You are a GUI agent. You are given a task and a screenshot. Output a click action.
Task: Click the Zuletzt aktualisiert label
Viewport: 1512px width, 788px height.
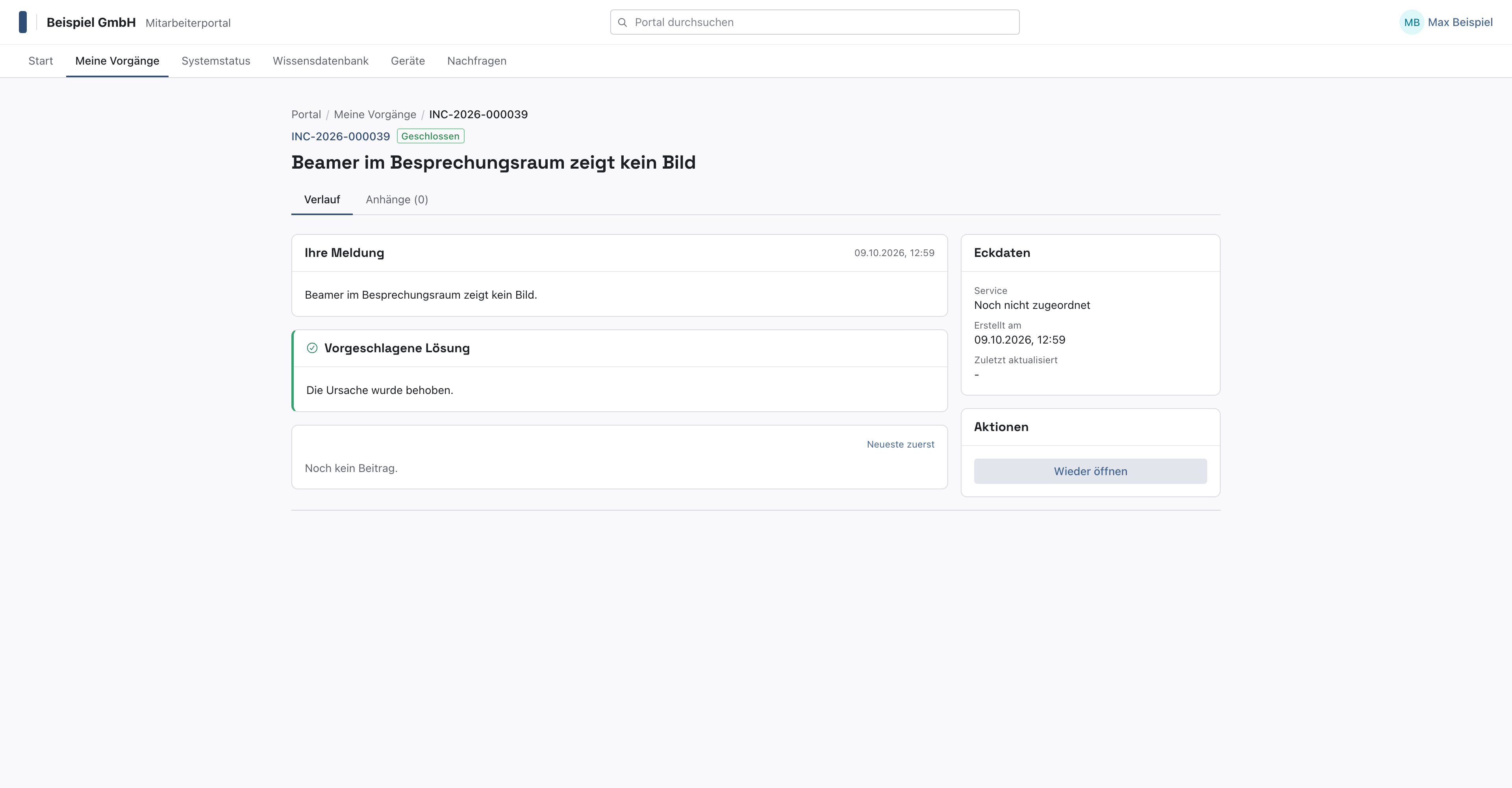[x=1015, y=360]
